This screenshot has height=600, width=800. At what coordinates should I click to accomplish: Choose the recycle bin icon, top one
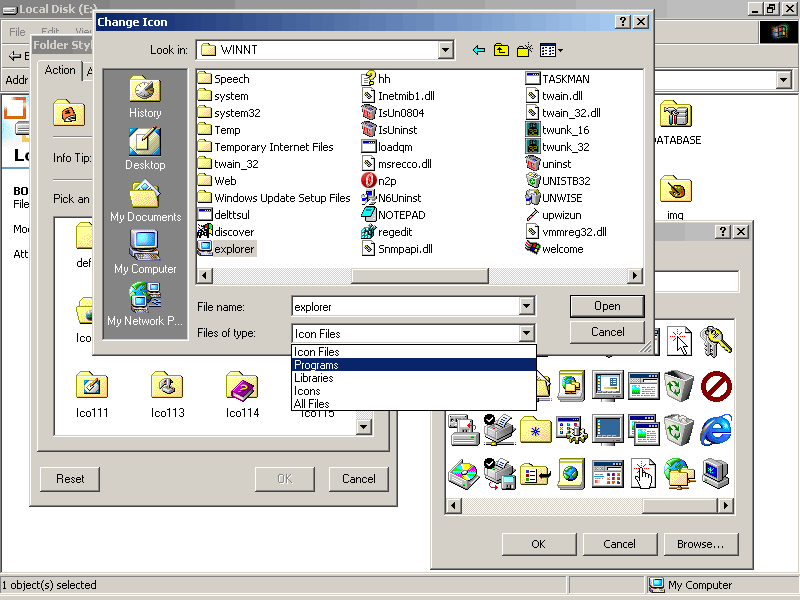[x=679, y=386]
